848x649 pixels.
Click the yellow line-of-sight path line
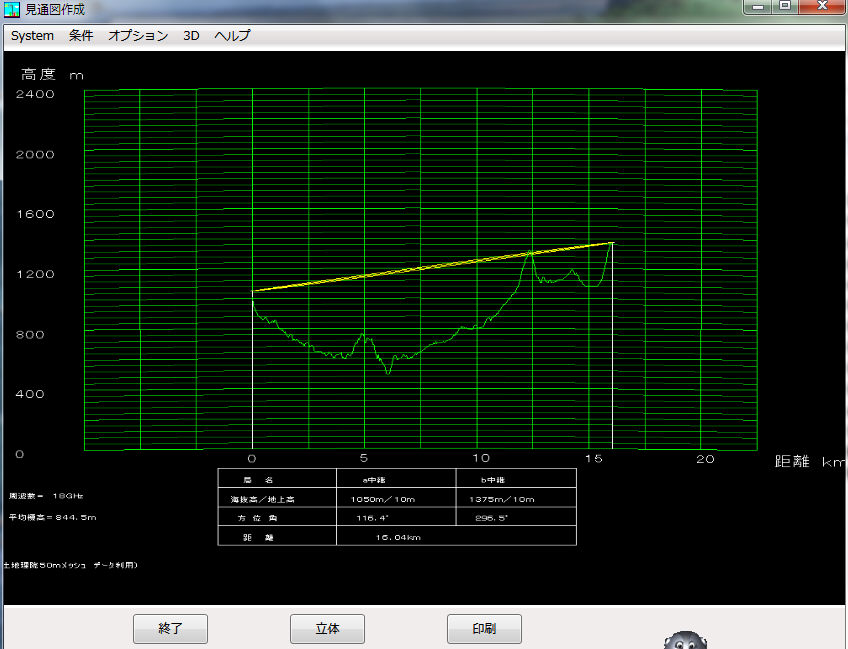[x=430, y=267]
